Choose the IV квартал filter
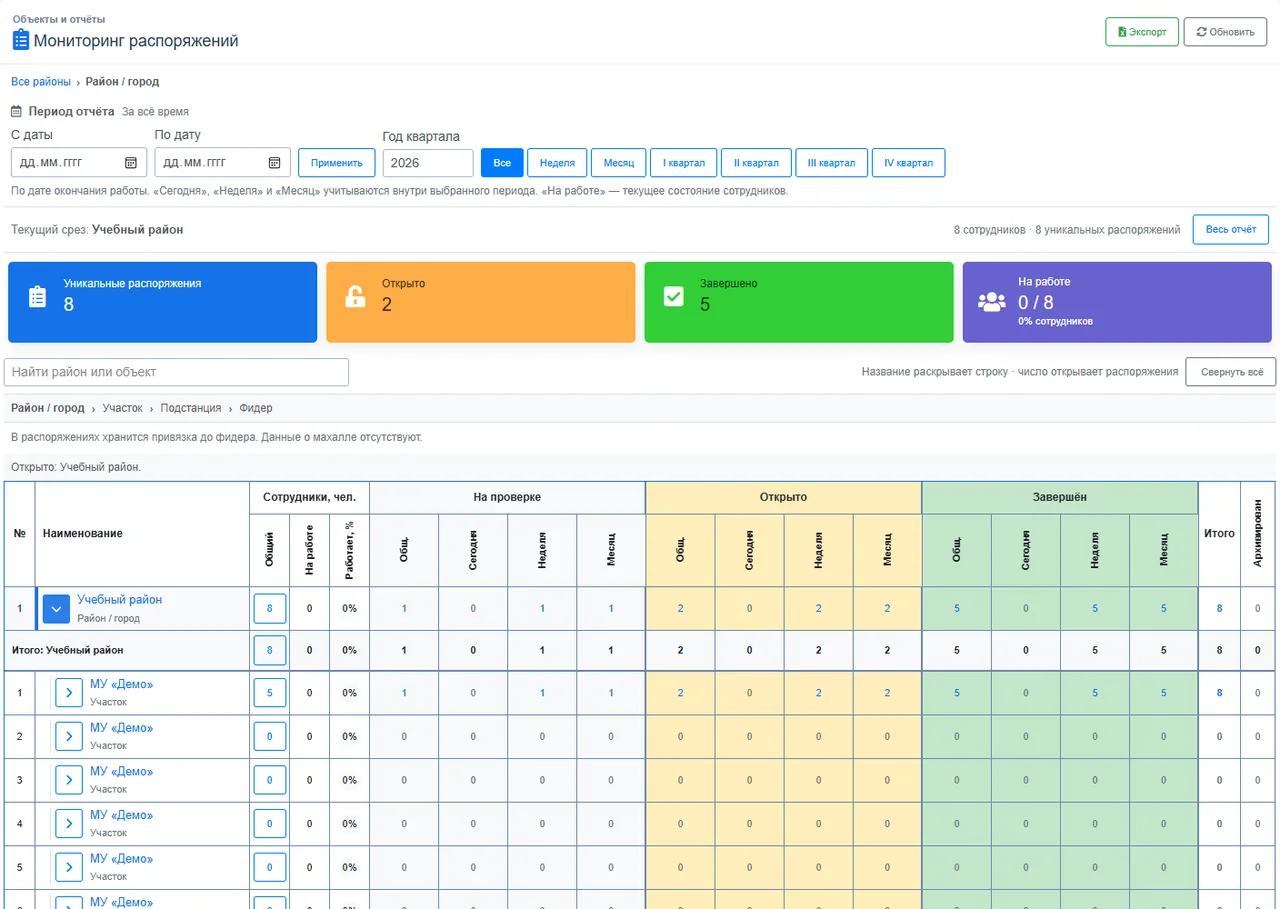1280x909 pixels. (x=908, y=163)
